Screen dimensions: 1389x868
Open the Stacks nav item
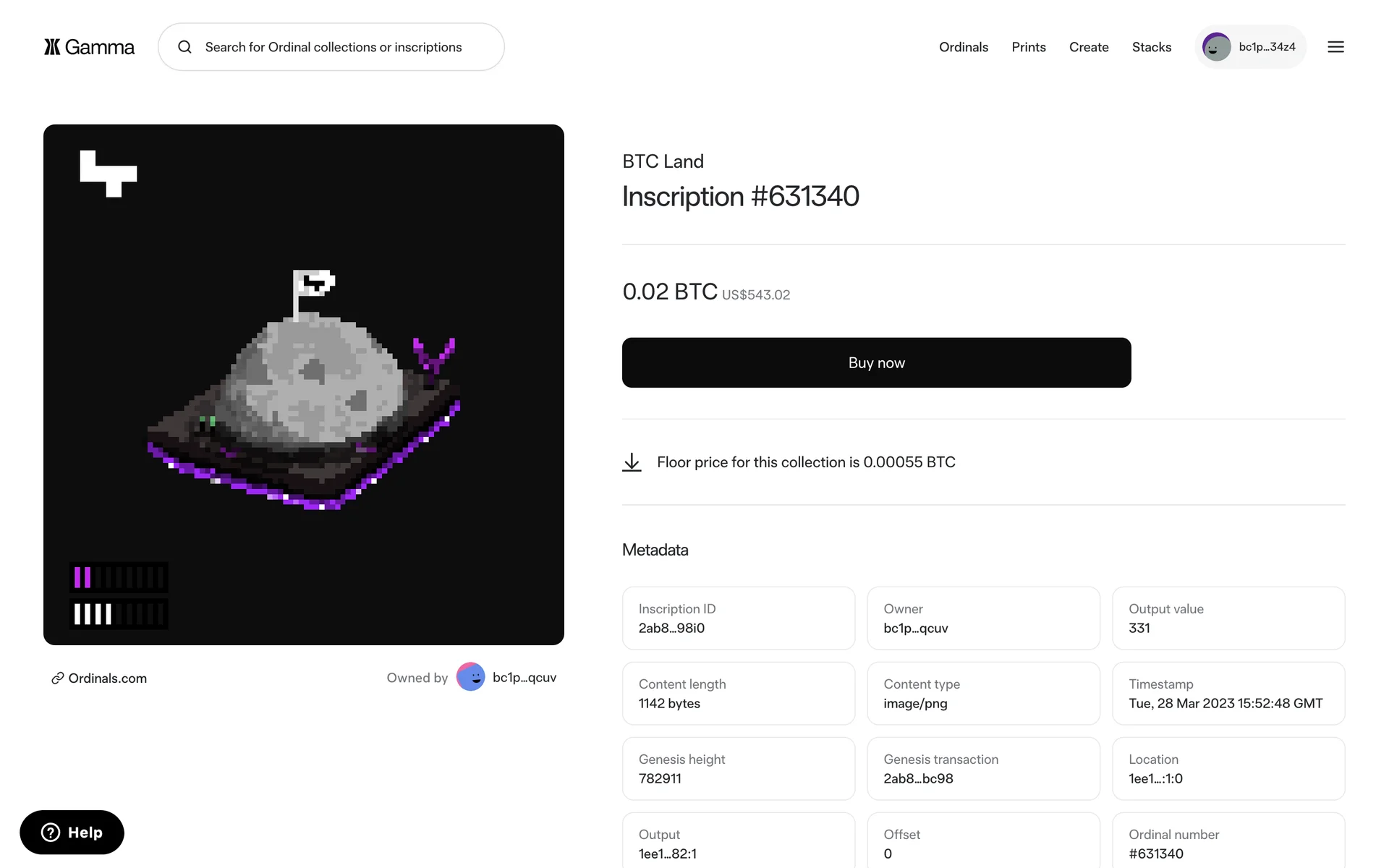coord(1151,47)
